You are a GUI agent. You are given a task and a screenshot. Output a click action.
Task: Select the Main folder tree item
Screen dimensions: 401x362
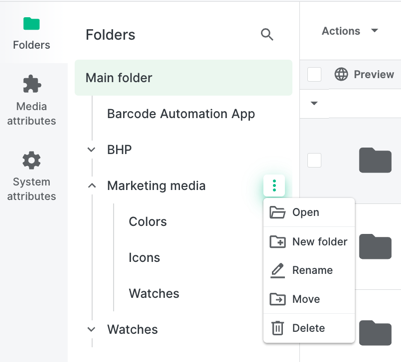tap(183, 78)
